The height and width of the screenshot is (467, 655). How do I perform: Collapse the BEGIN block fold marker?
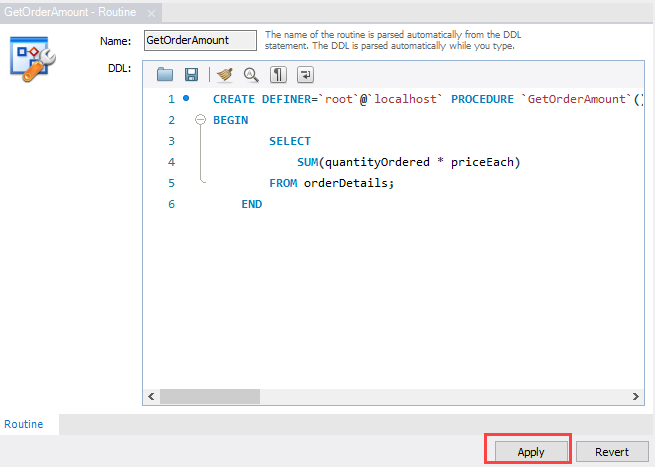pos(201,120)
